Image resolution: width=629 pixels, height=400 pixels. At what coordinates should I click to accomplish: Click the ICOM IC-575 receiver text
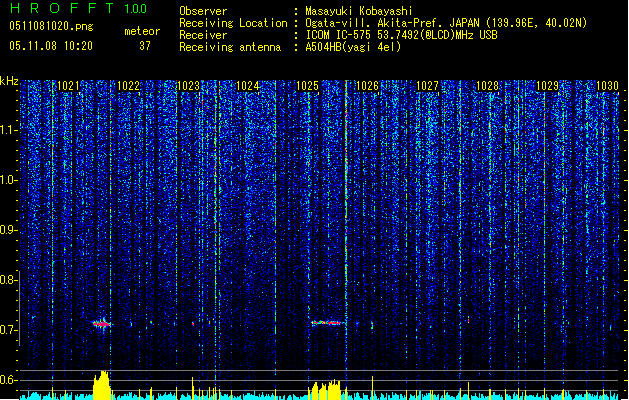point(401,35)
